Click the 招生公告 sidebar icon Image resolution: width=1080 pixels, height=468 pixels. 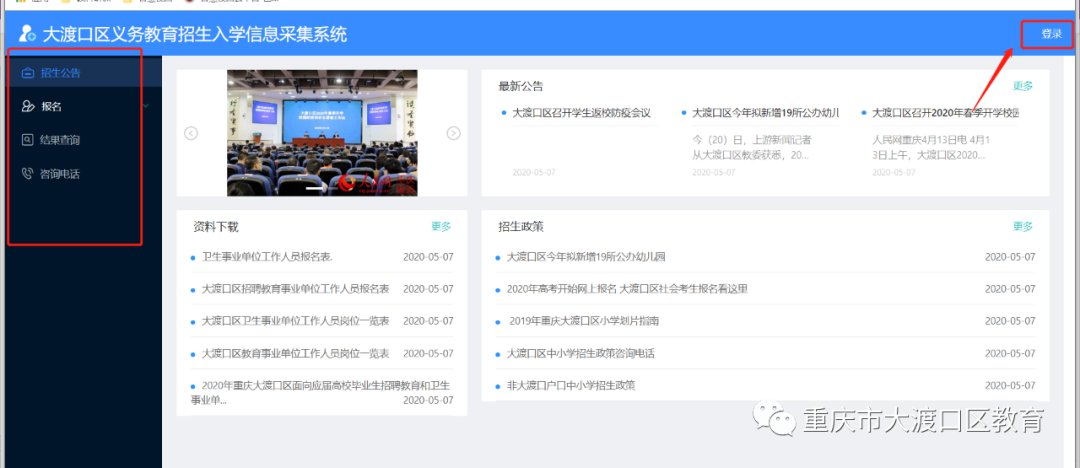(27, 73)
